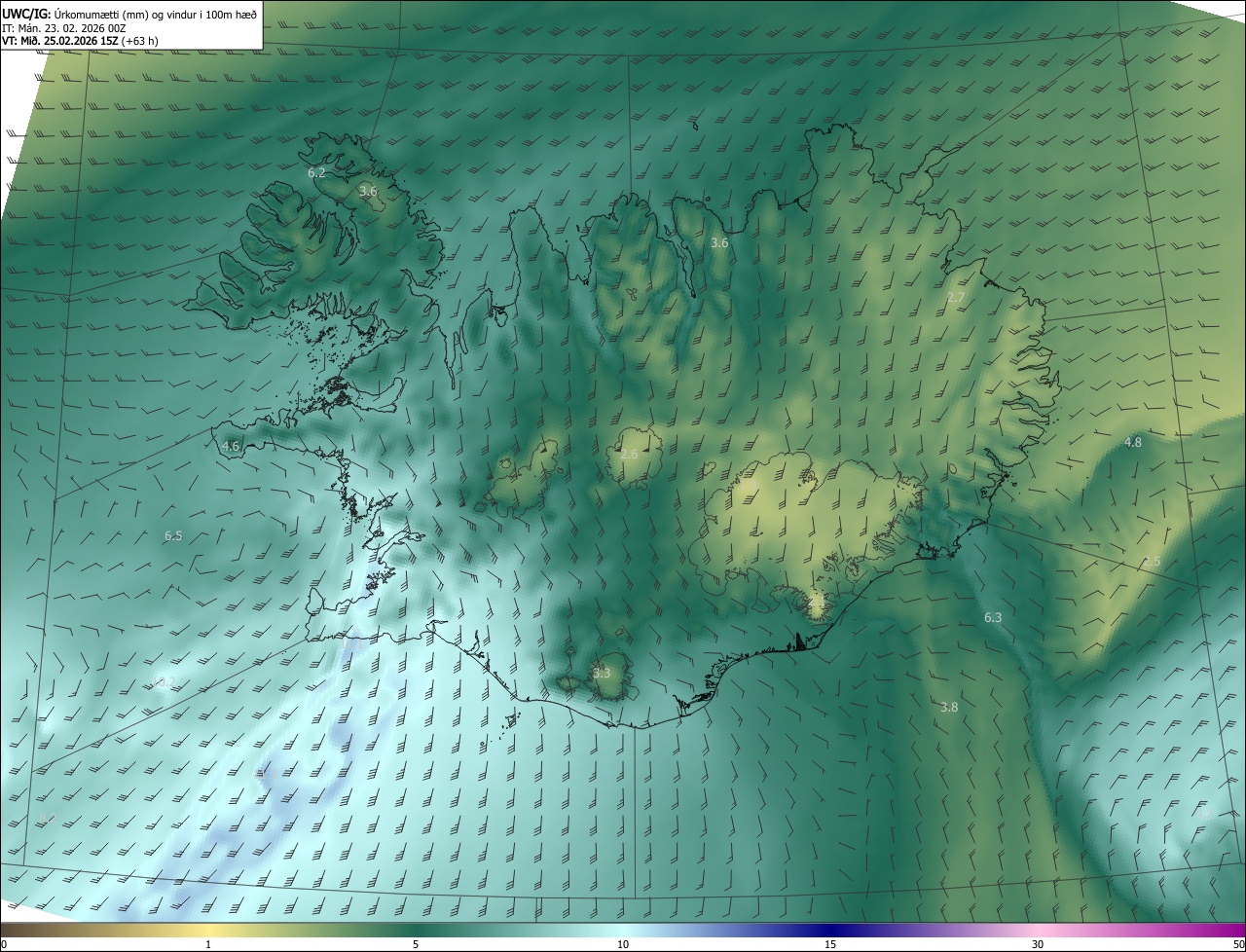The height and width of the screenshot is (952, 1246).
Task: Click the color scale tick label 10
Action: pyautogui.click(x=623, y=945)
